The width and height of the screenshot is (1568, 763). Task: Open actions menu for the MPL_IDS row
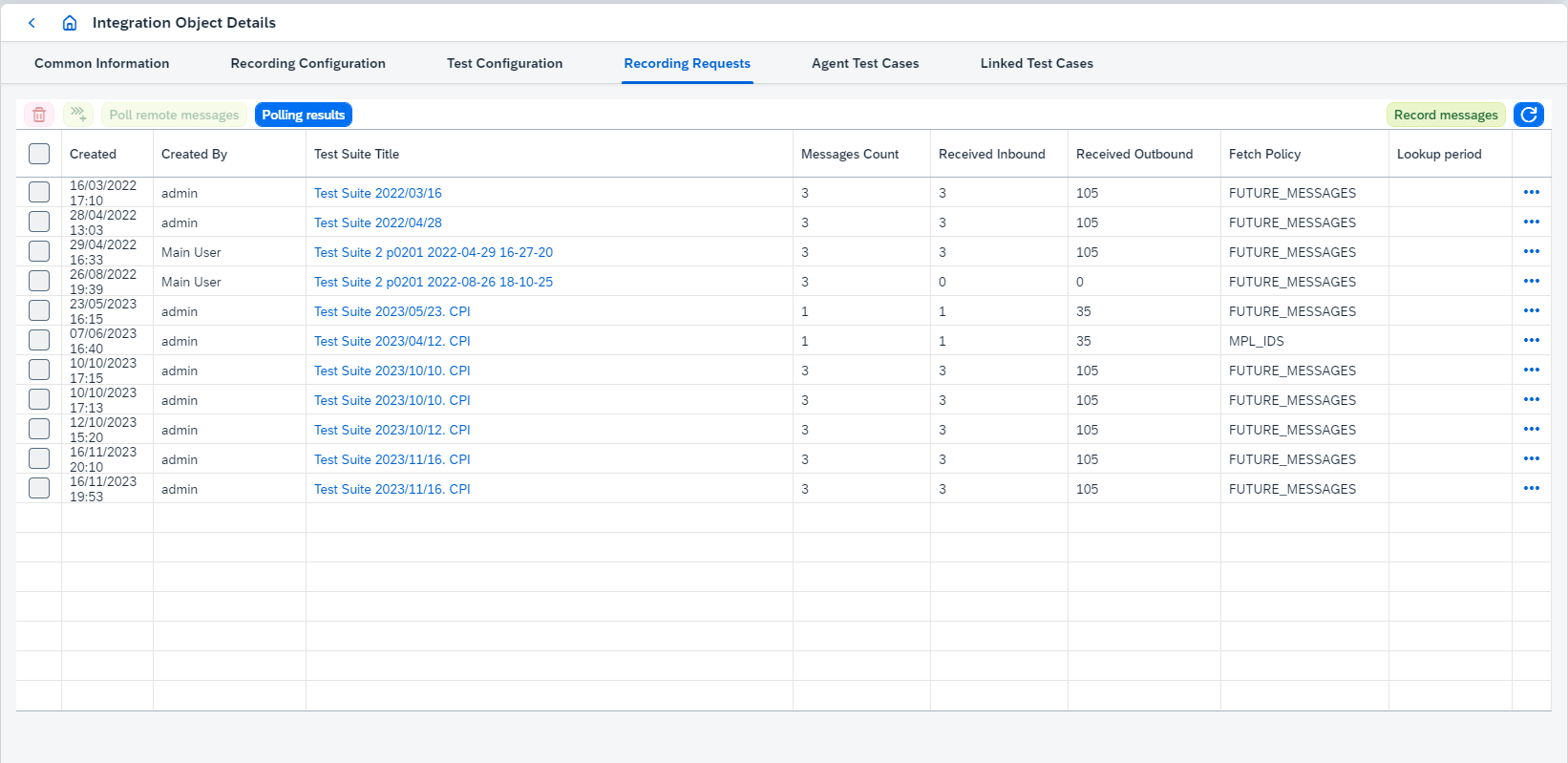pos(1532,340)
